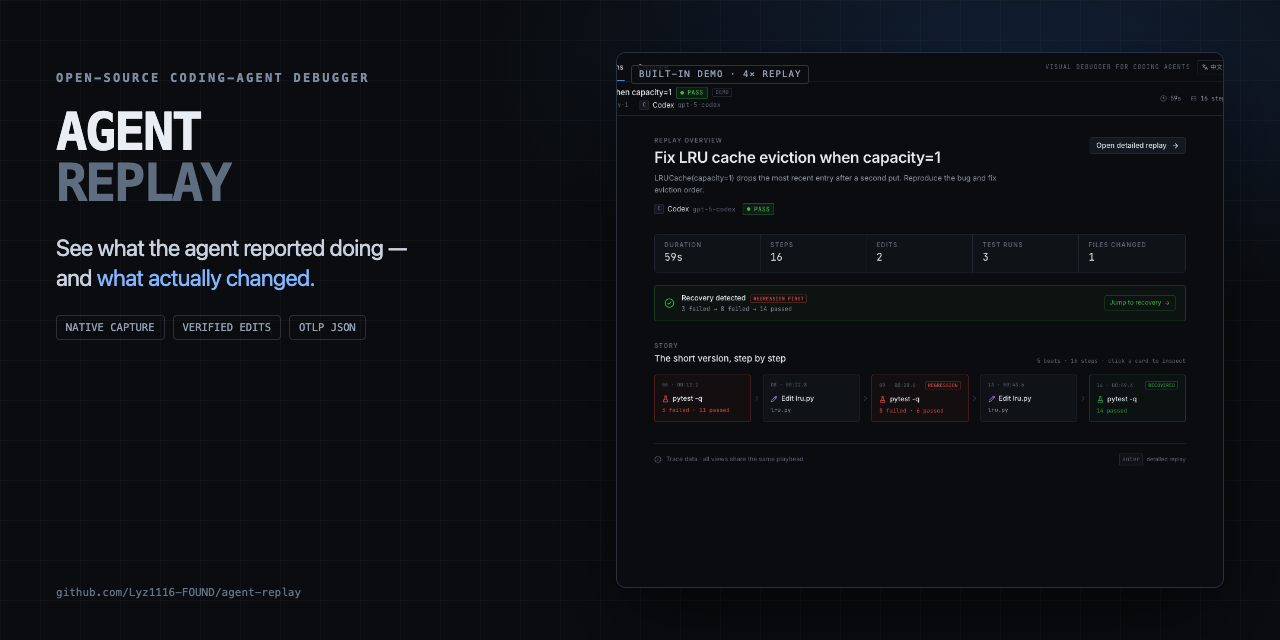Screen dimensions: 1280x640
Task: Open the github.com/Lyz1116-FOUND/agent-replay link
Action: (x=178, y=592)
